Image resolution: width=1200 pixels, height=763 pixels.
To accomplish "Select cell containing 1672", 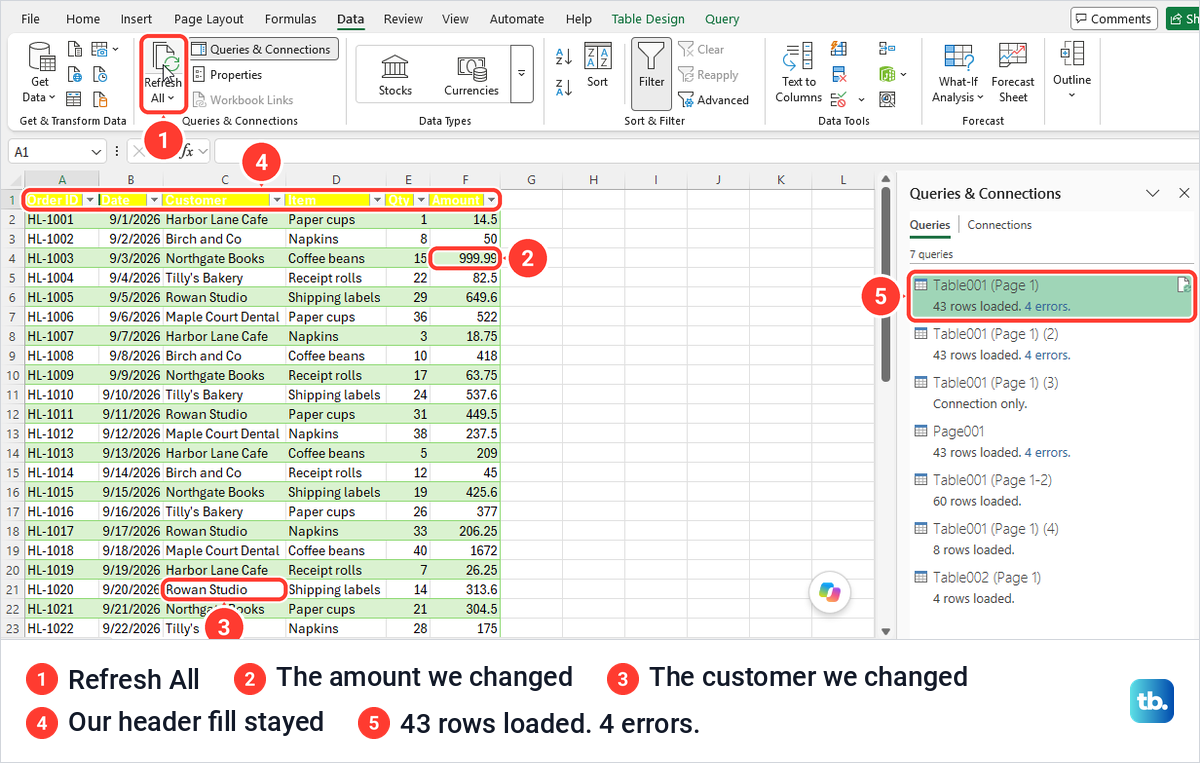I will tap(465, 551).
